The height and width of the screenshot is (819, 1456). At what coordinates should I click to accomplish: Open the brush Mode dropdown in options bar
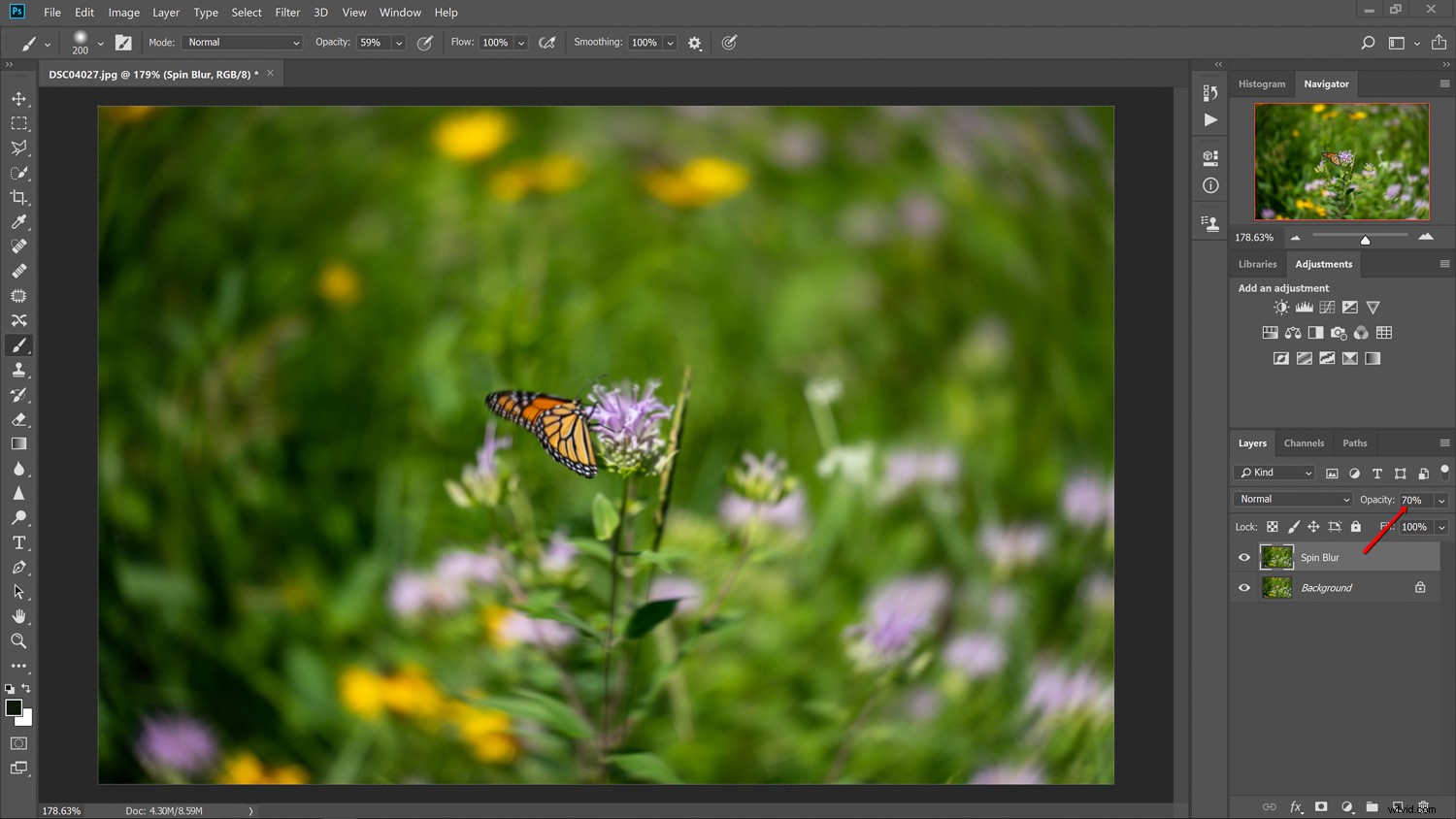click(241, 42)
